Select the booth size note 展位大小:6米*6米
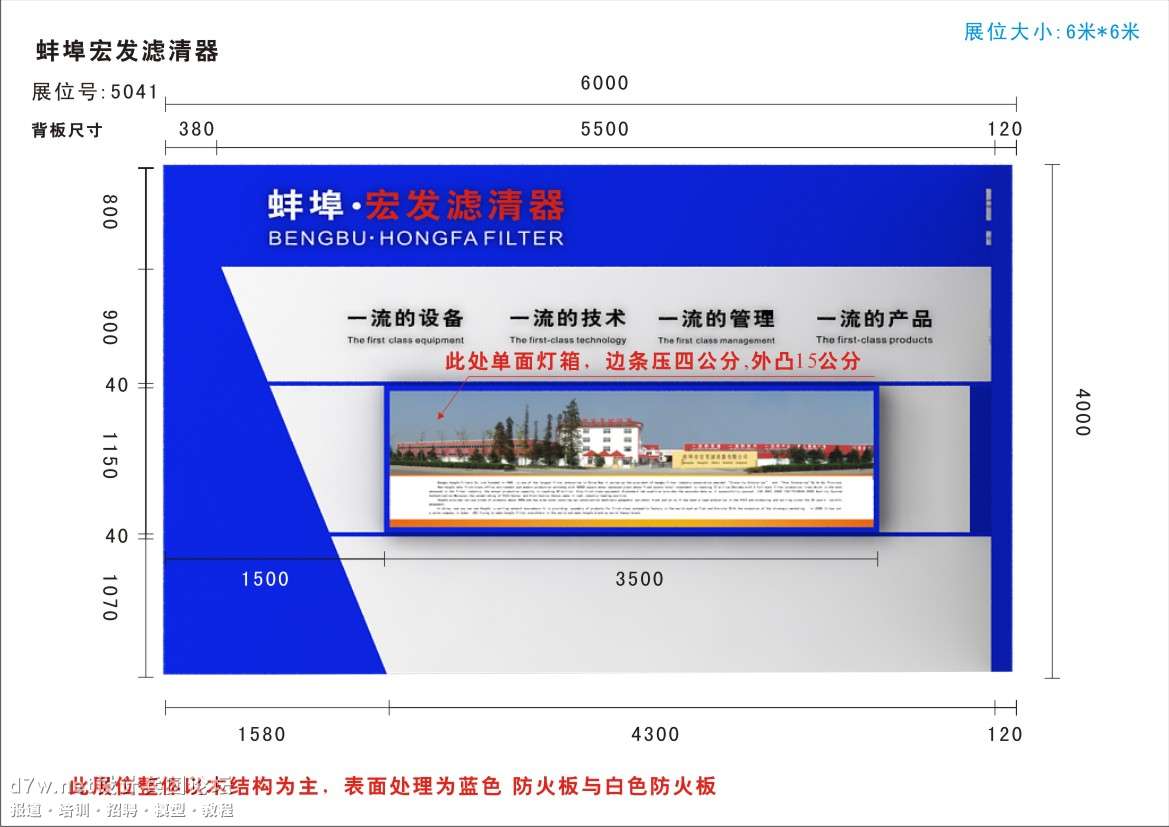The image size is (1169, 827). 1052,31
